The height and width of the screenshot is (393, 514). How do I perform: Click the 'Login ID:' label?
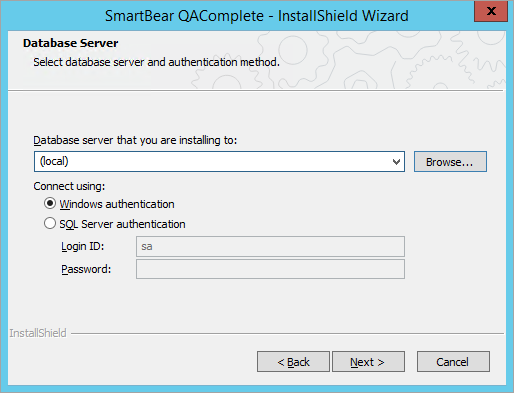83,246
